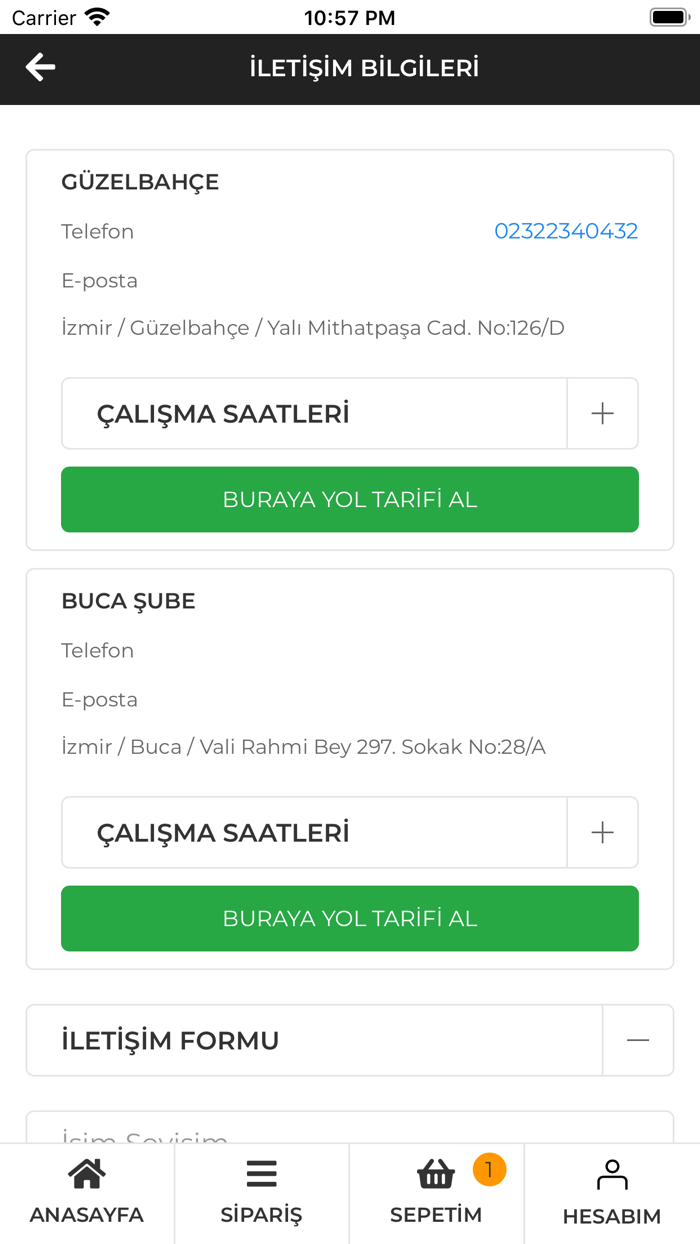Tap plus icon for Buca Şube hours

pos(602,833)
